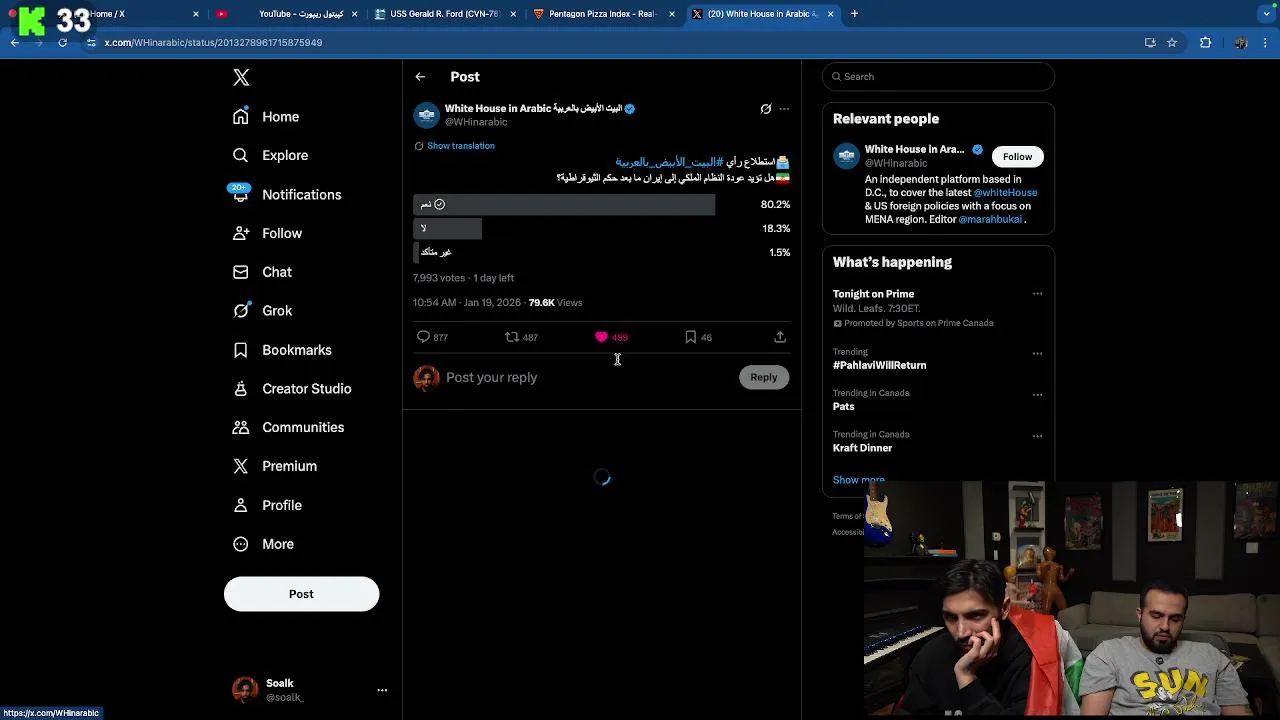Viewport: 1280px width, 720px height.
Task: Click the post author's avatar
Action: (x=427, y=115)
